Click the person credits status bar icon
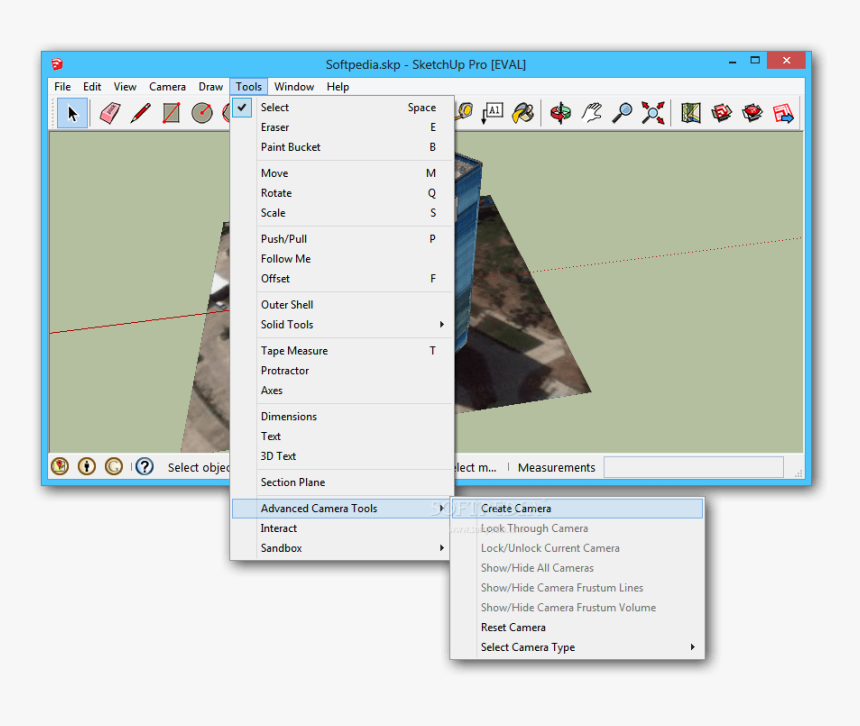 [x=87, y=466]
